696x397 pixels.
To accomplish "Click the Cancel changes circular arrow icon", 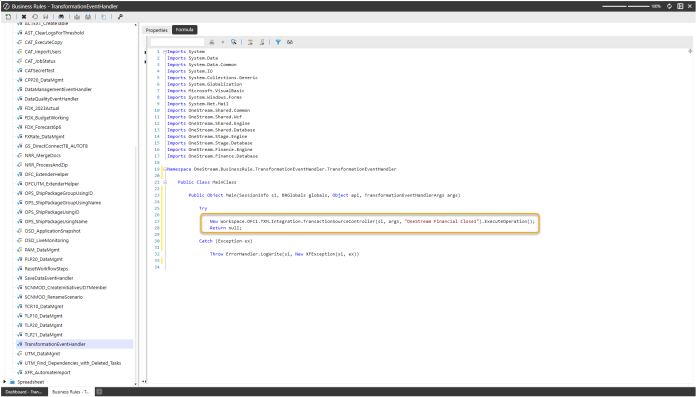I will click(35, 17).
